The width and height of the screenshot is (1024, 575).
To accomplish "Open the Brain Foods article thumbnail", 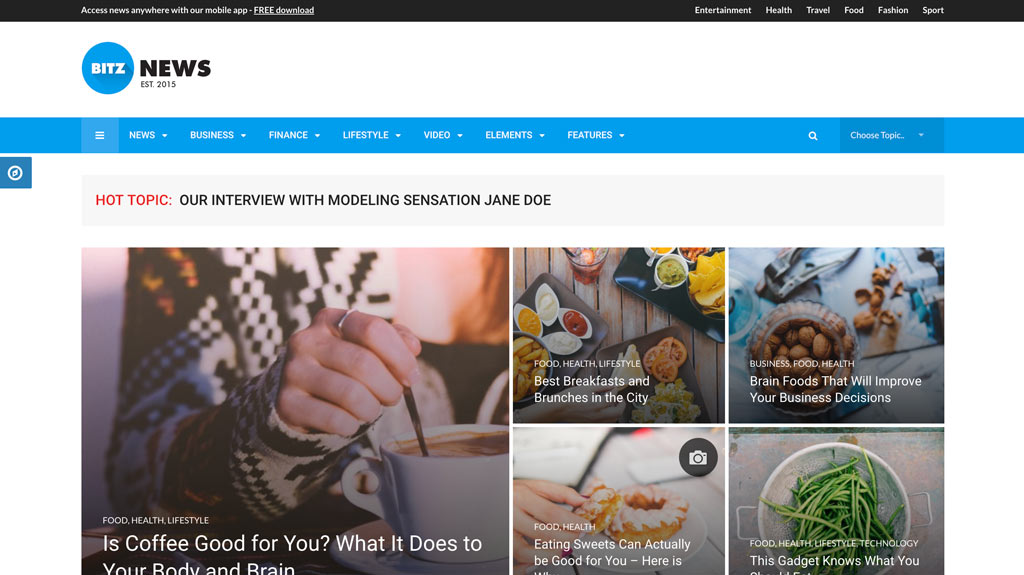I will tap(836, 335).
